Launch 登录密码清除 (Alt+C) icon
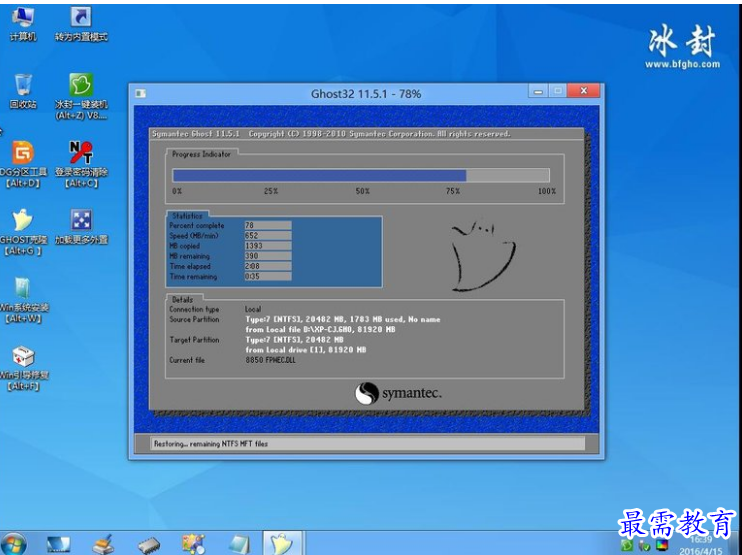742x555 pixels. click(81, 164)
